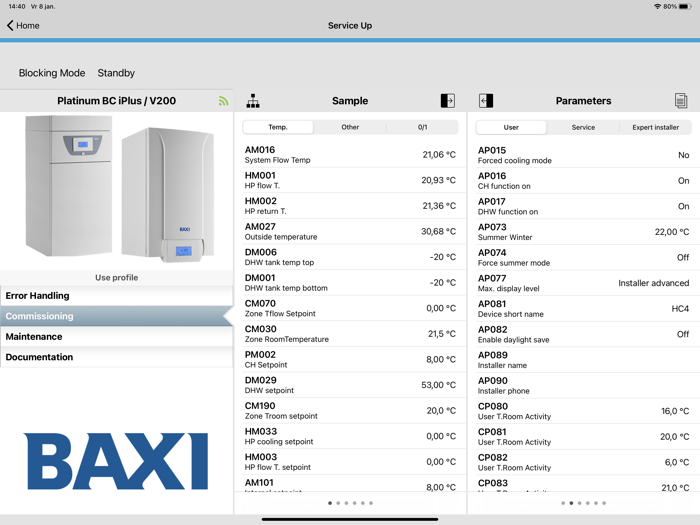The image size is (700, 525).
Task: Tap the Sample panel page dots
Action: pyautogui.click(x=350, y=503)
